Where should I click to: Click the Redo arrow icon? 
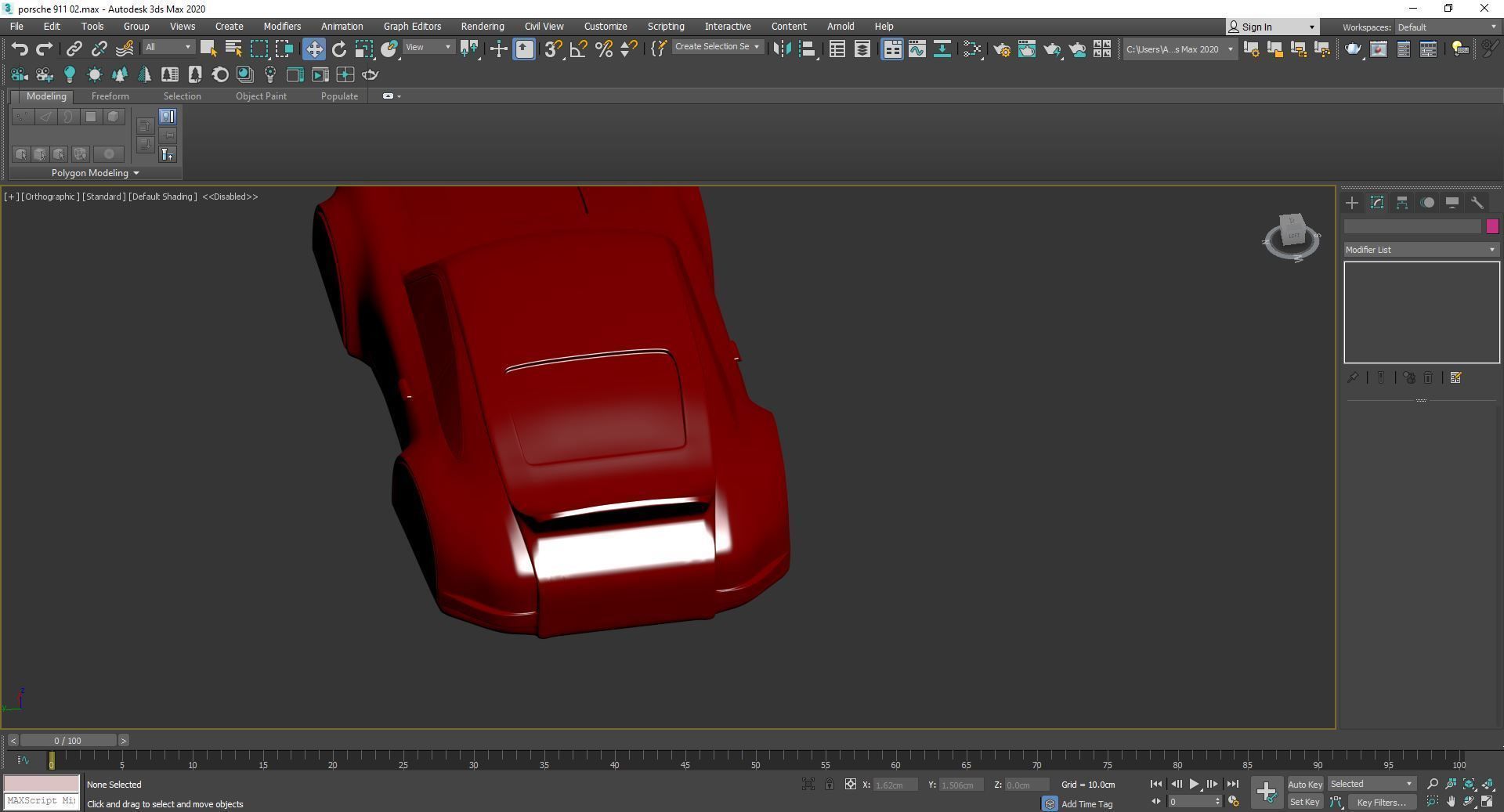click(45, 49)
